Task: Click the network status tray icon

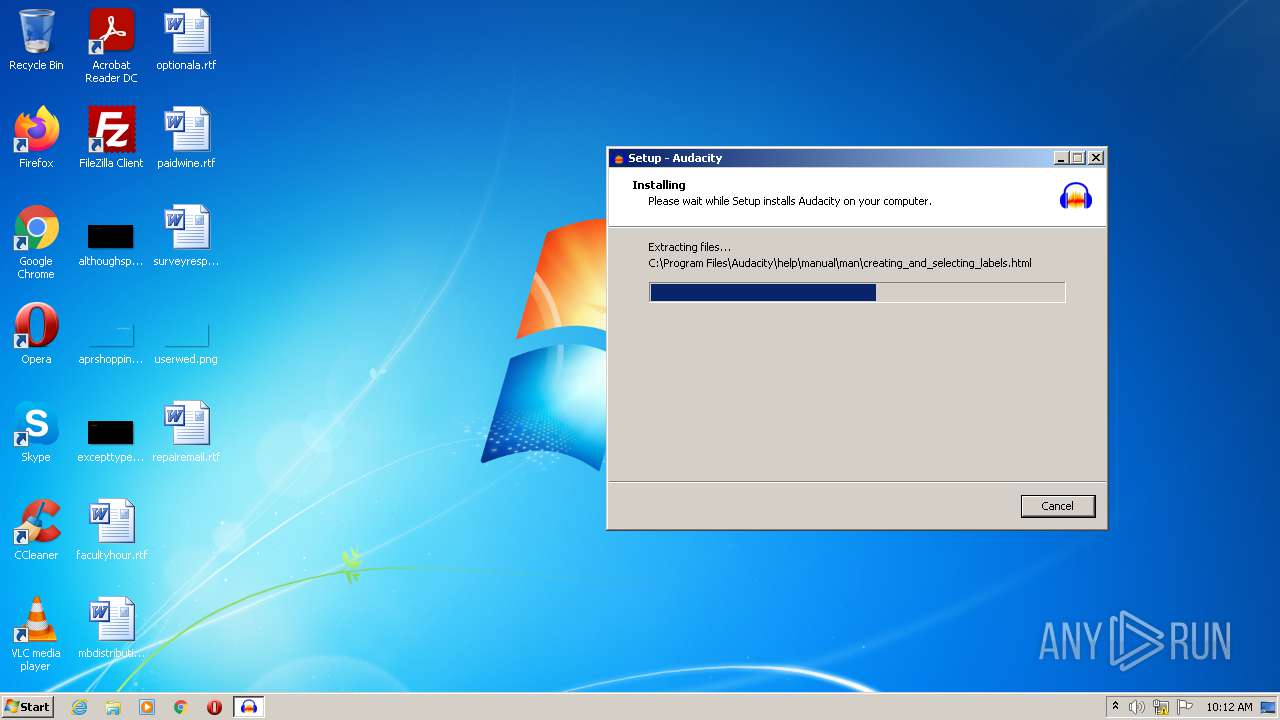Action: click(x=1161, y=707)
